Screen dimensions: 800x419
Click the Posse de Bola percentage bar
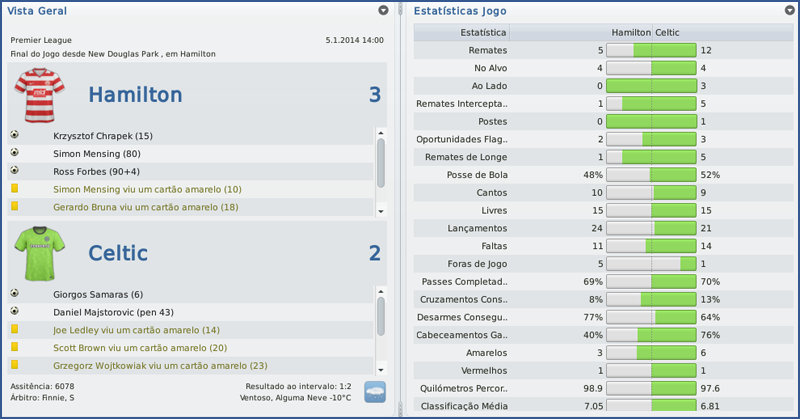(x=651, y=174)
